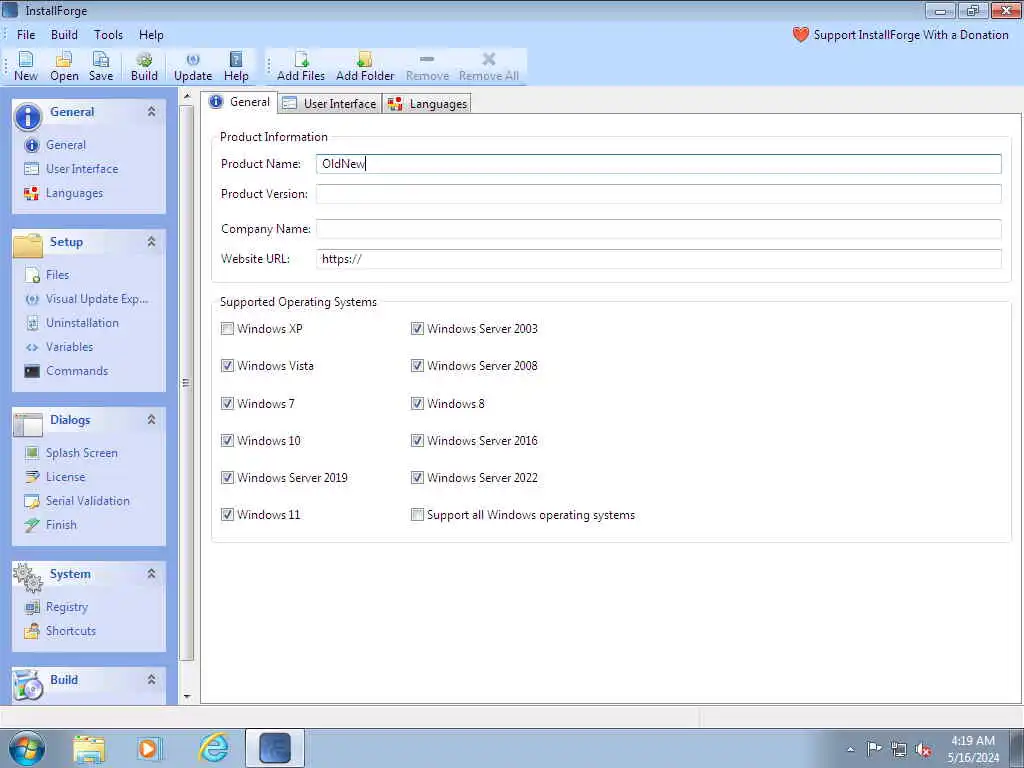Click the sidebar scroll down arrow
1024x768 pixels.
[187, 697]
